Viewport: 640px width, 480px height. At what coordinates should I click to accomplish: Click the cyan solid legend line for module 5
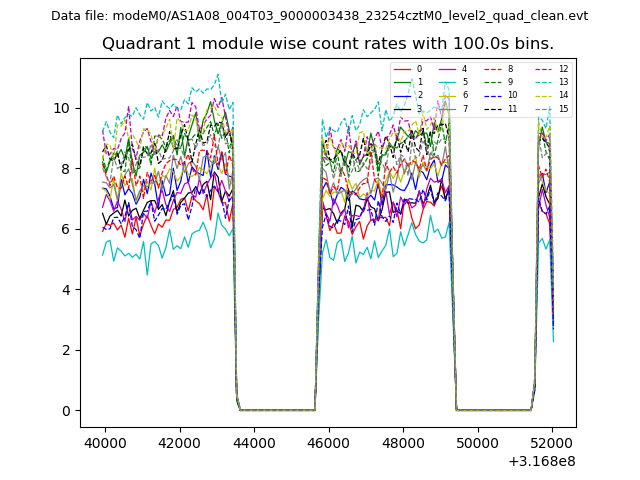coord(446,82)
